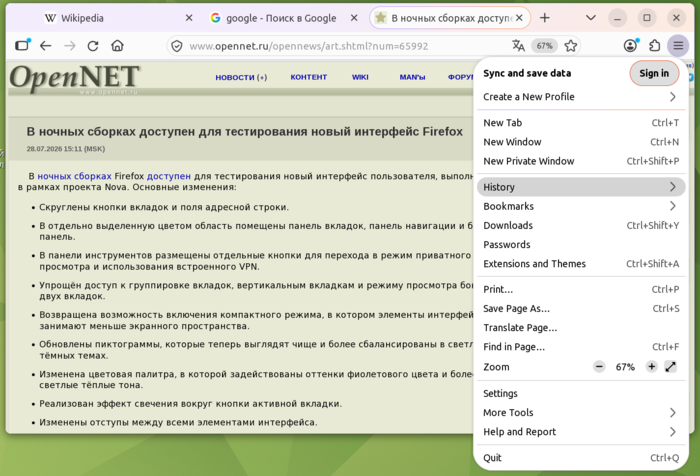Image resolution: width=700 pixels, height=476 pixels.
Task: Enter full screen from Zoom row
Action: tap(671, 367)
